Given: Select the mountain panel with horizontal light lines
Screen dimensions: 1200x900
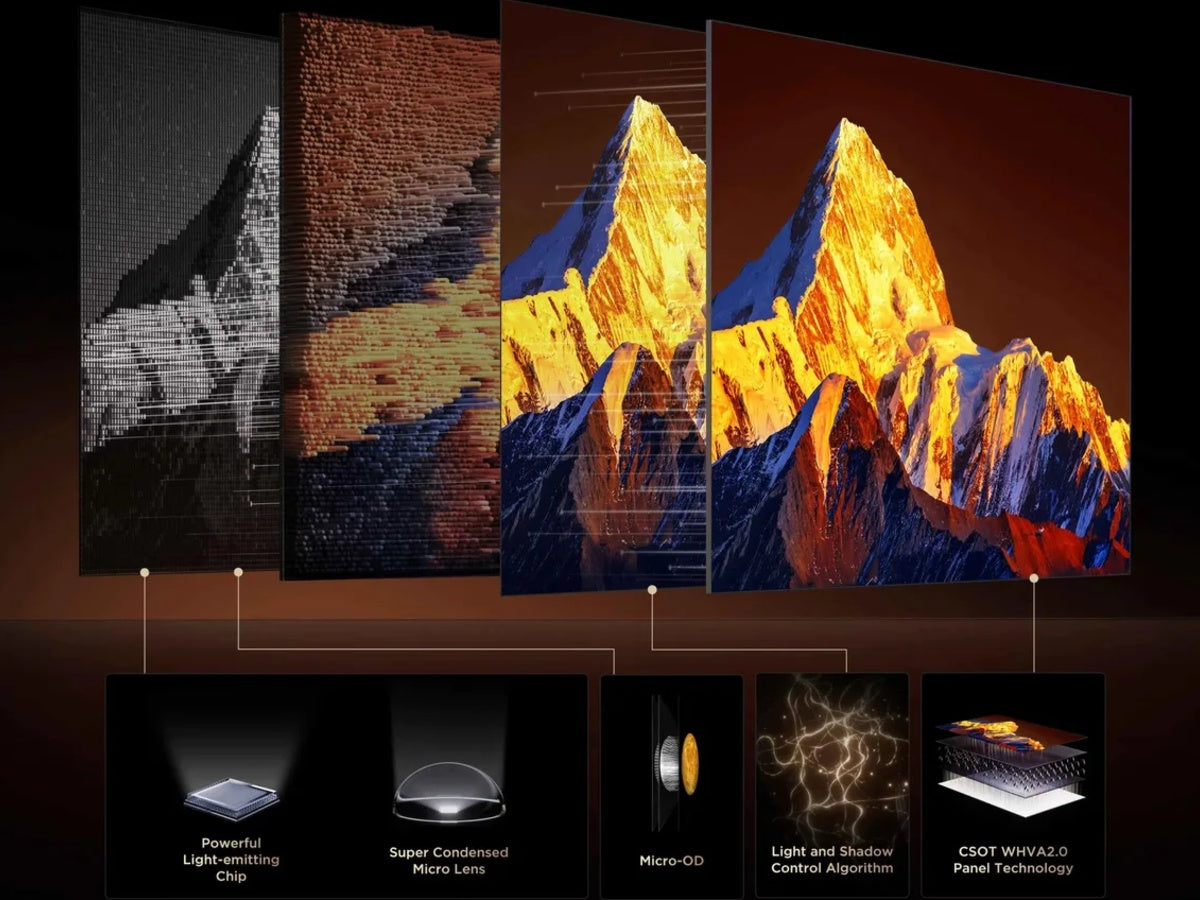Looking at the screenshot, I should [603, 298].
